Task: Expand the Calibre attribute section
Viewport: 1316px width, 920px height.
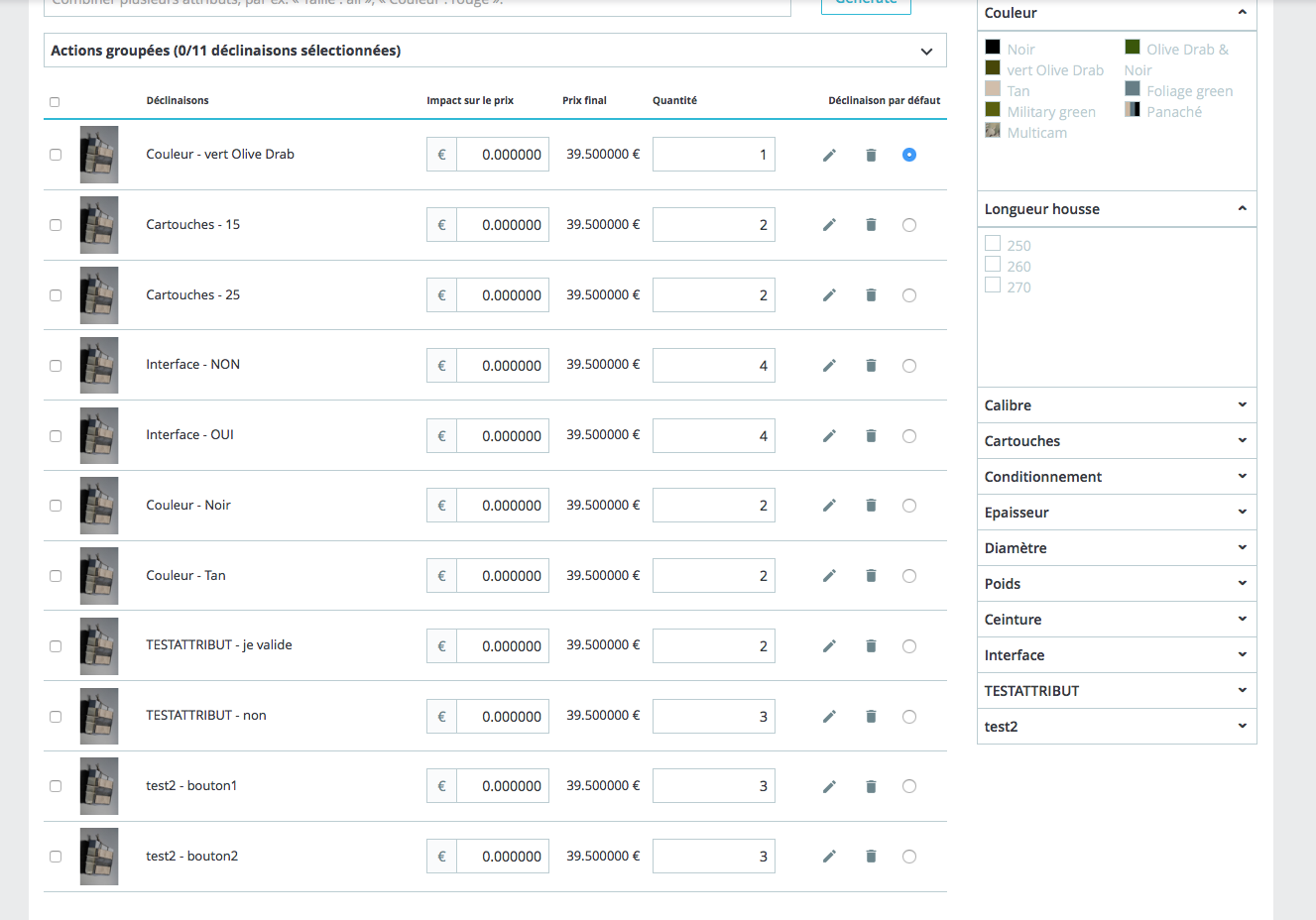Action: tap(1117, 405)
